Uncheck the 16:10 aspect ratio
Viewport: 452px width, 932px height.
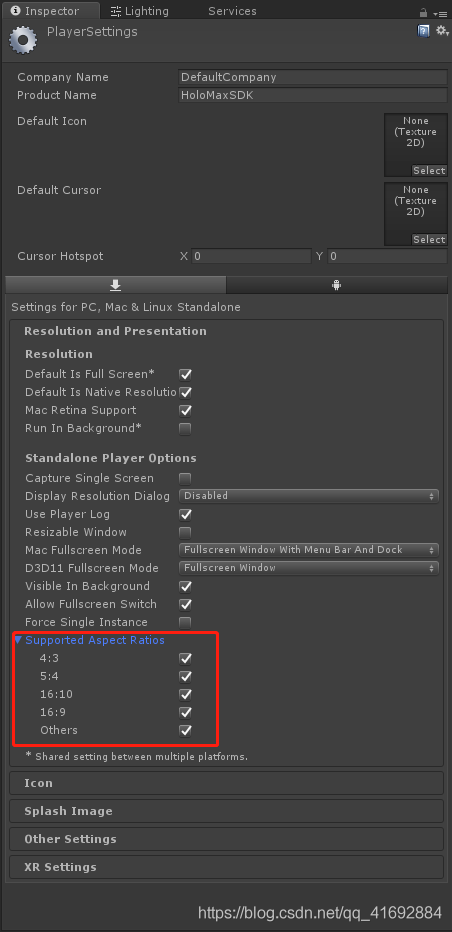[186, 694]
